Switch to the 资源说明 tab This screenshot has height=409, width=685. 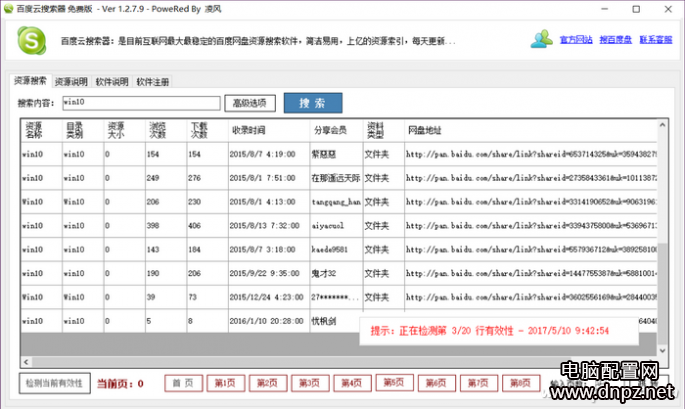pos(71,82)
